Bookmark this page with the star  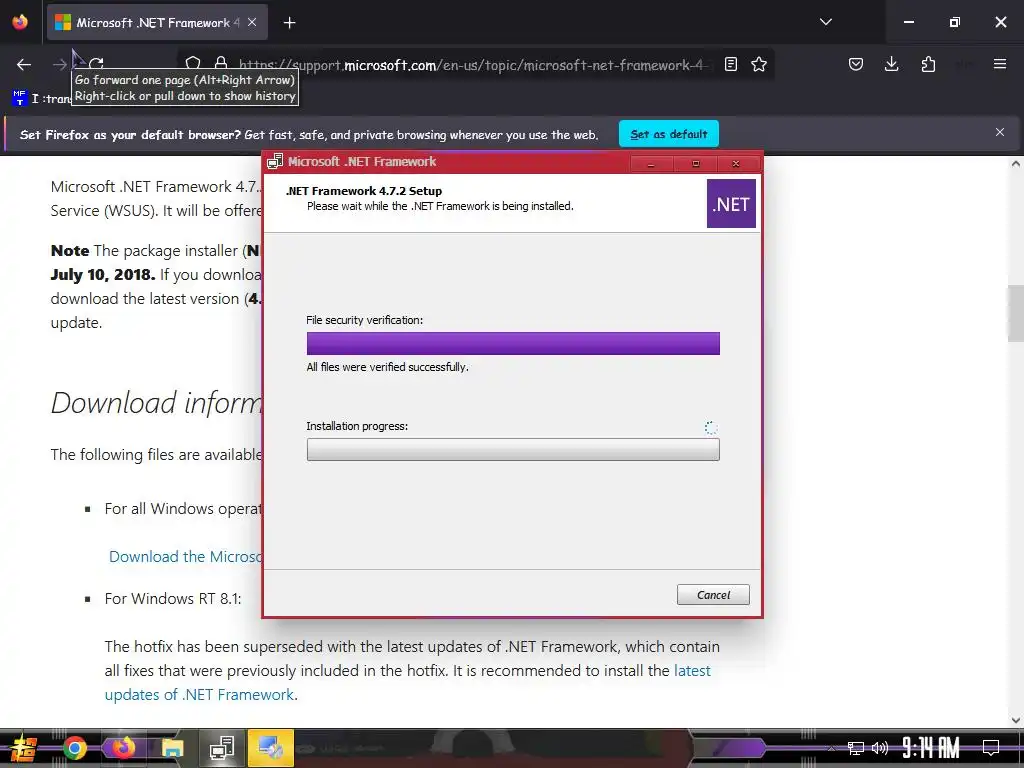click(759, 64)
